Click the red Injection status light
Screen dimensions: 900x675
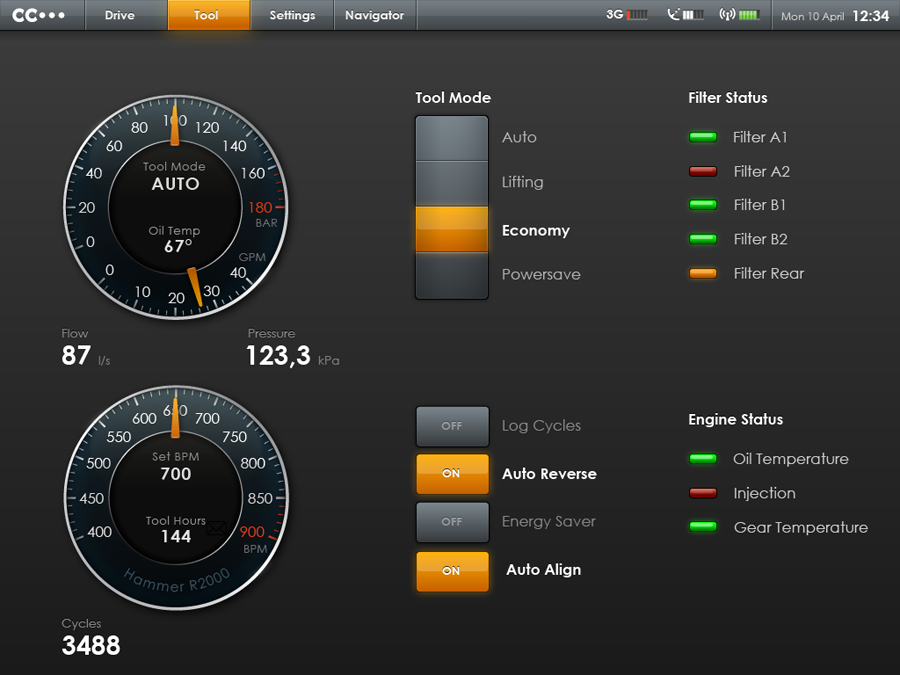pyautogui.click(x=701, y=493)
